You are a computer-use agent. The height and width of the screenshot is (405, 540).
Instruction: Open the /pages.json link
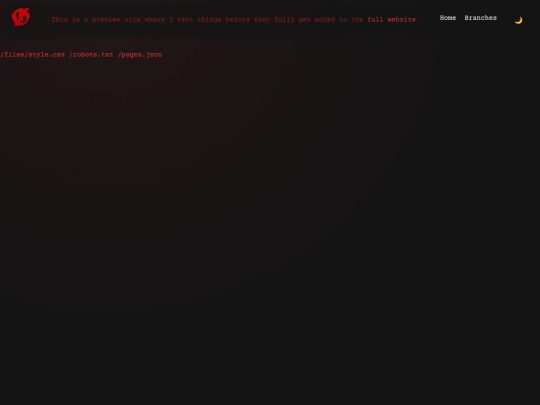(140, 55)
